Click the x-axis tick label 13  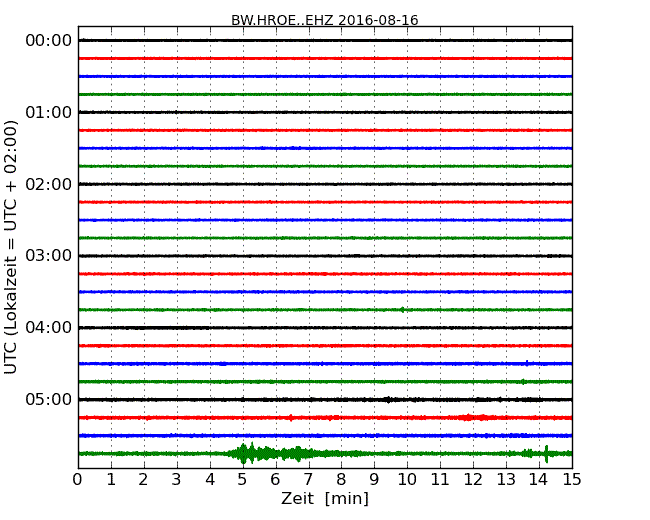(x=506, y=480)
